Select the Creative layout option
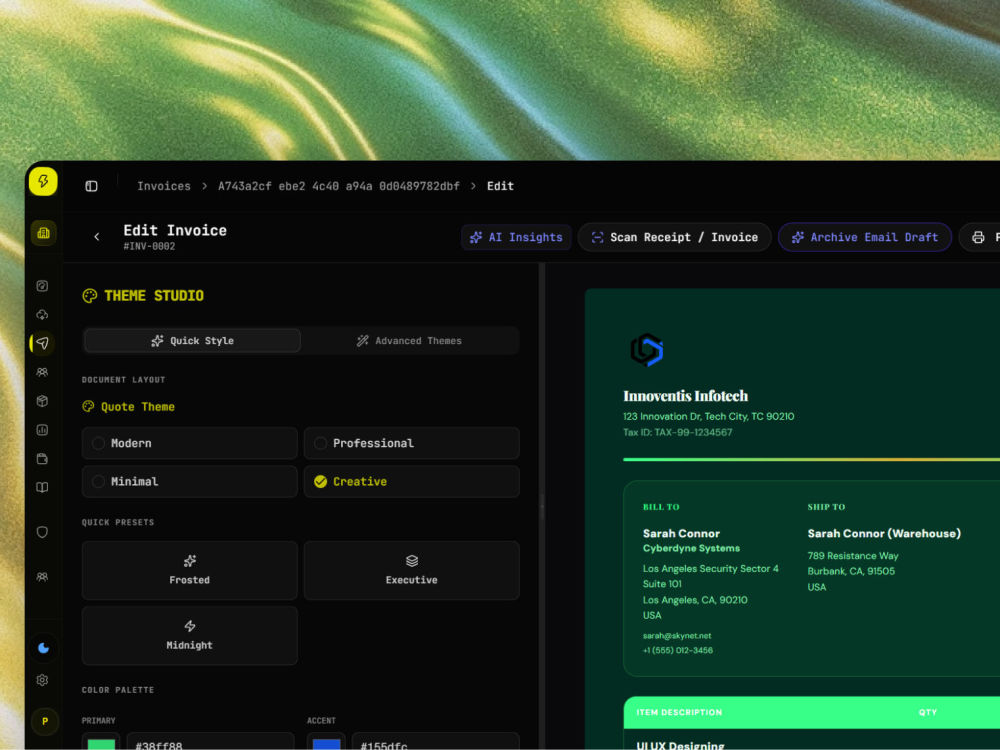The height and width of the screenshot is (750, 1000). (x=411, y=482)
